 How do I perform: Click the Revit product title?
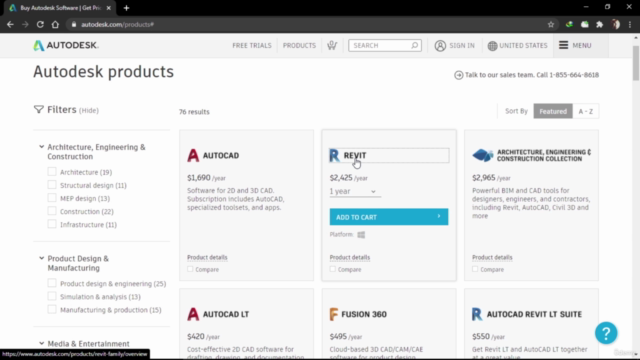[355, 156]
